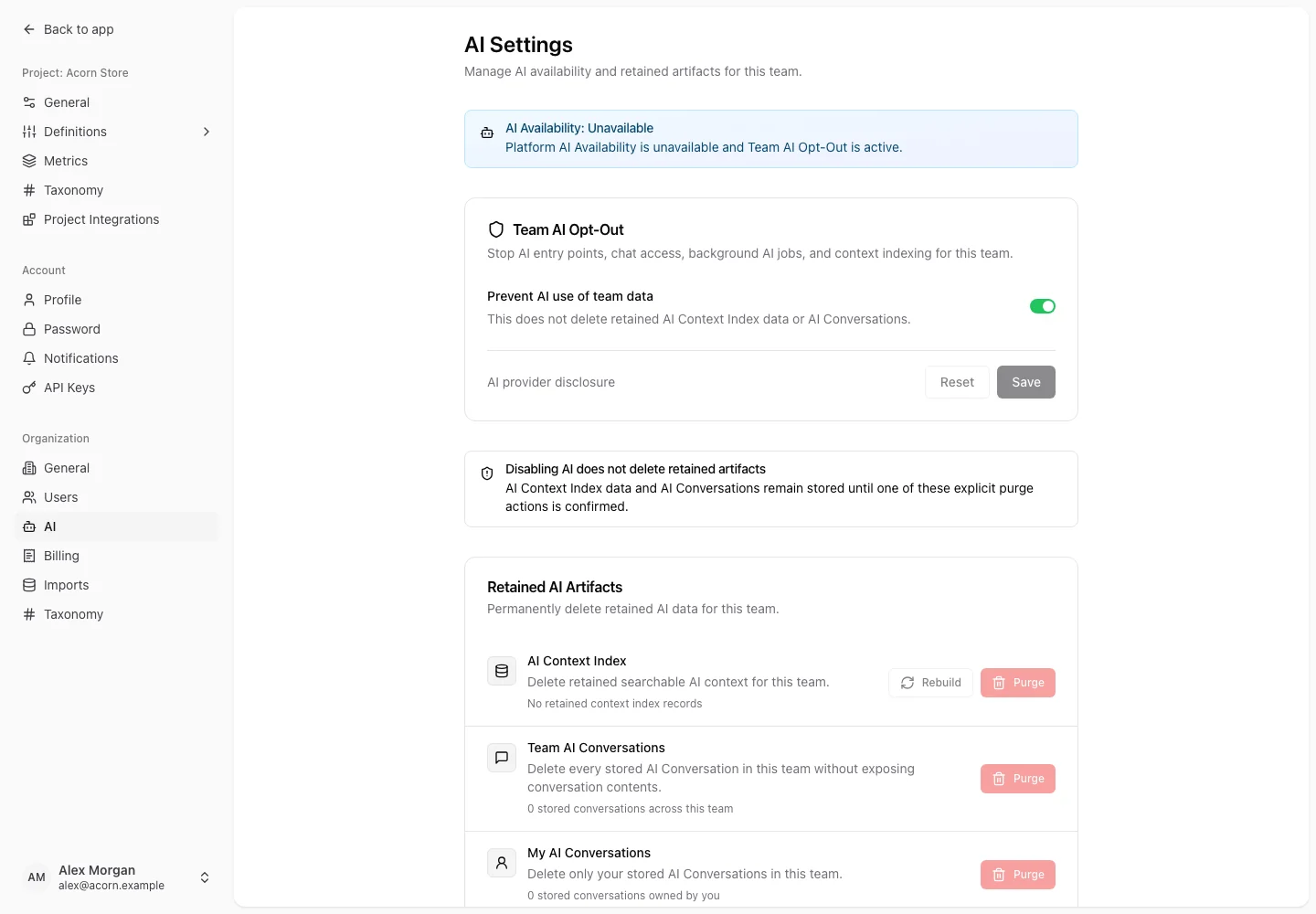Click the robot icon beside AI in sidebar
Image resolution: width=1316 pixels, height=914 pixels.
[29, 526]
